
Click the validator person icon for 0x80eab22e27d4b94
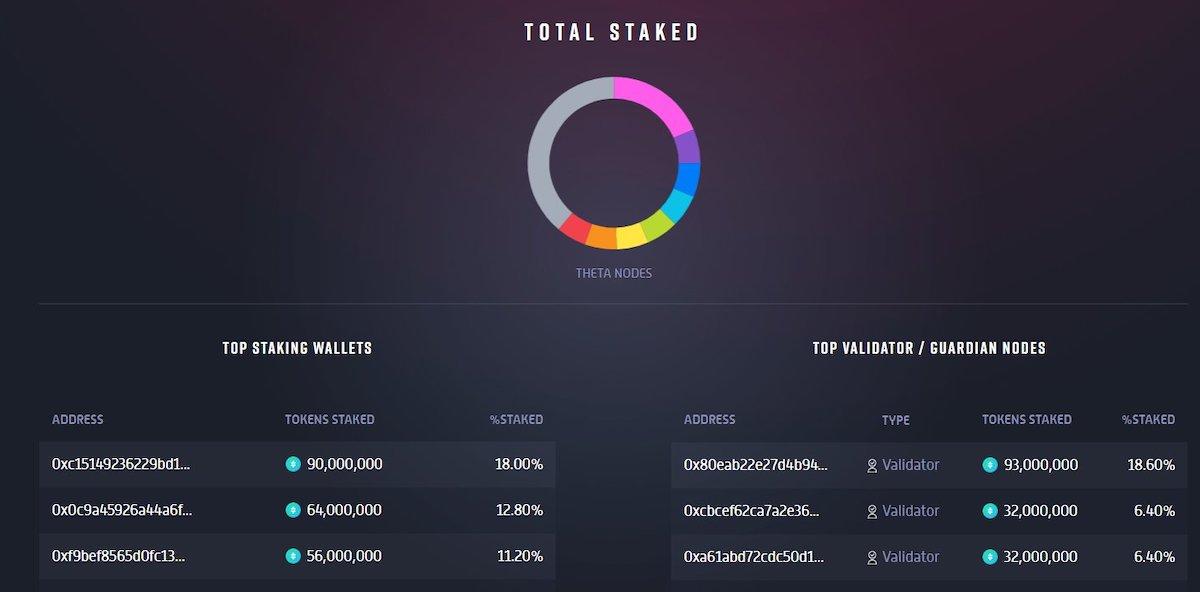click(872, 465)
